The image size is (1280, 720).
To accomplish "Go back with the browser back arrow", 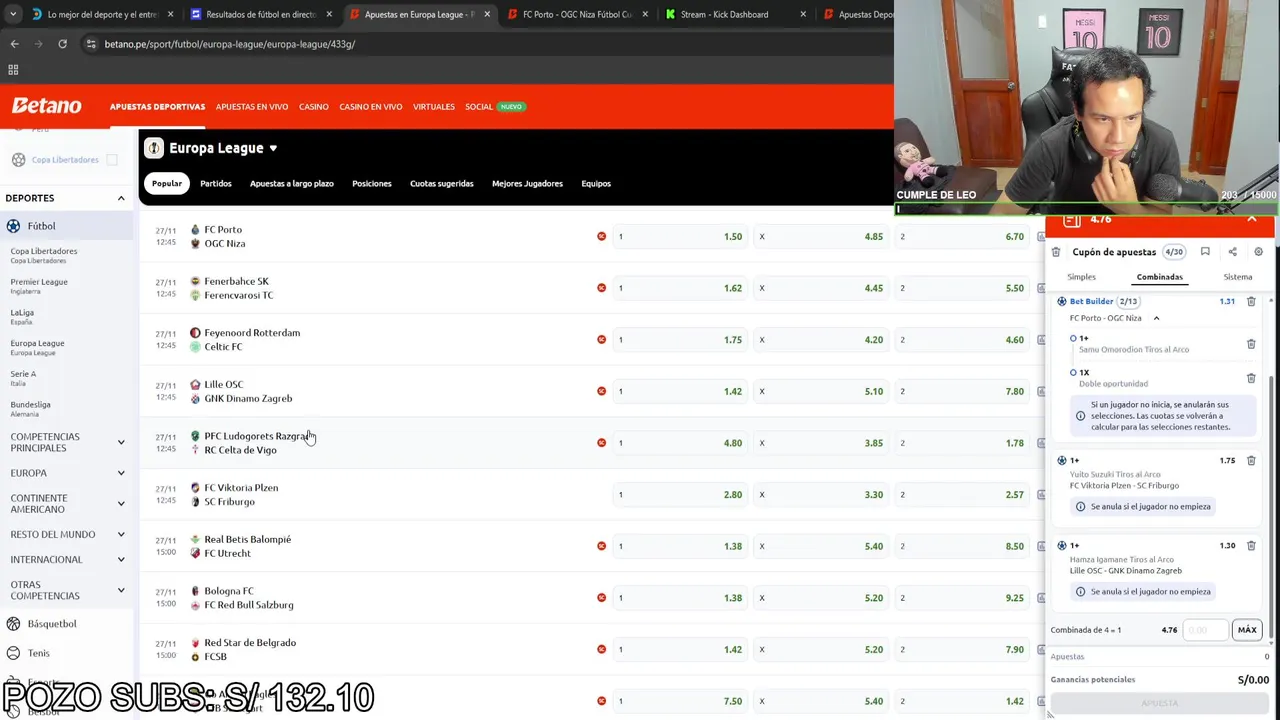I will [14, 44].
